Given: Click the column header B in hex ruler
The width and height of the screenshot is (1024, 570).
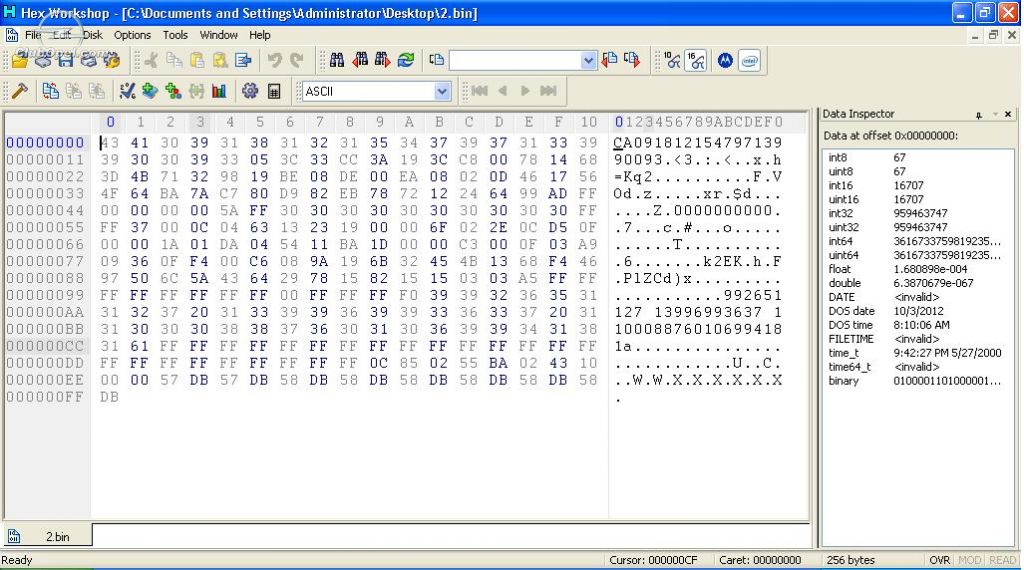Looking at the screenshot, I should (x=439, y=122).
